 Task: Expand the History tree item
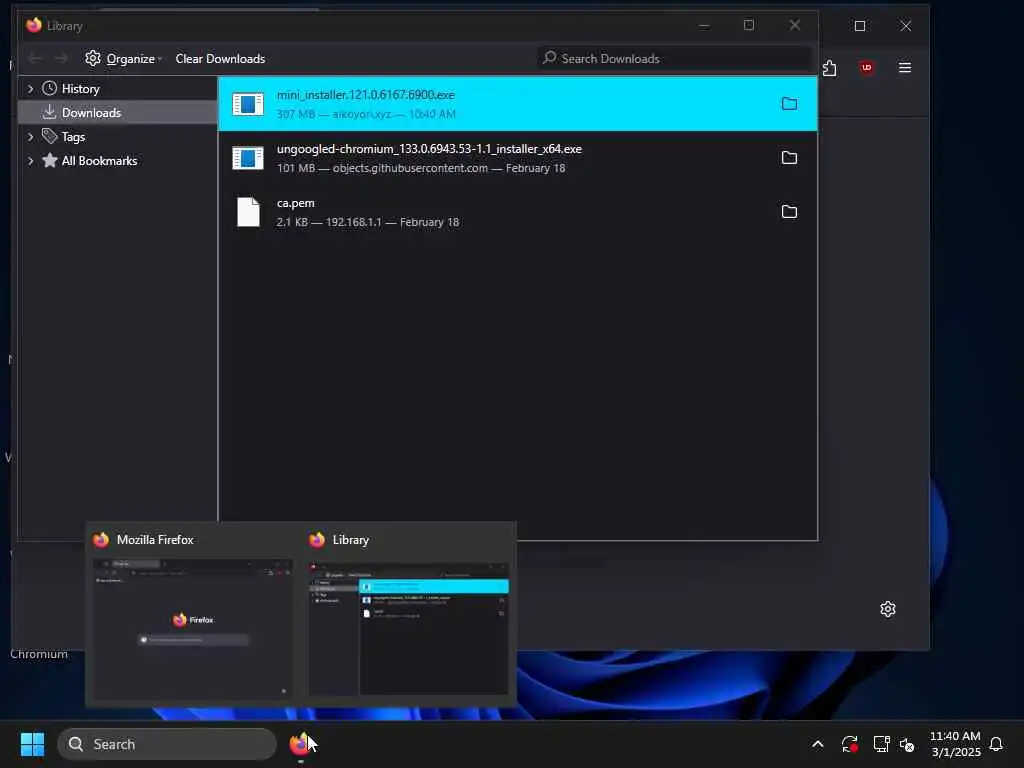pyautogui.click(x=30, y=89)
